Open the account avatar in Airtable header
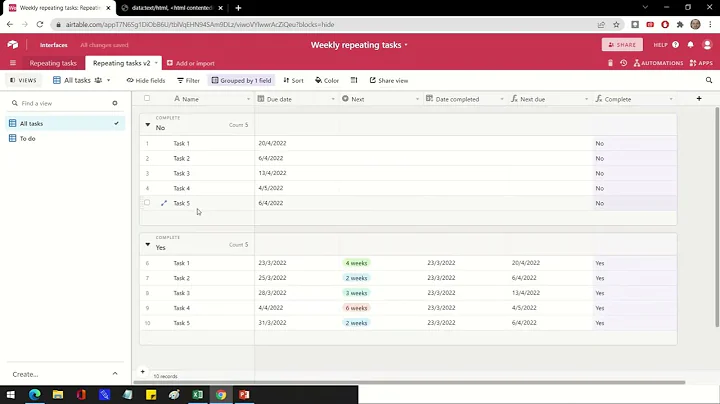This screenshot has height=404, width=720. tap(707, 45)
